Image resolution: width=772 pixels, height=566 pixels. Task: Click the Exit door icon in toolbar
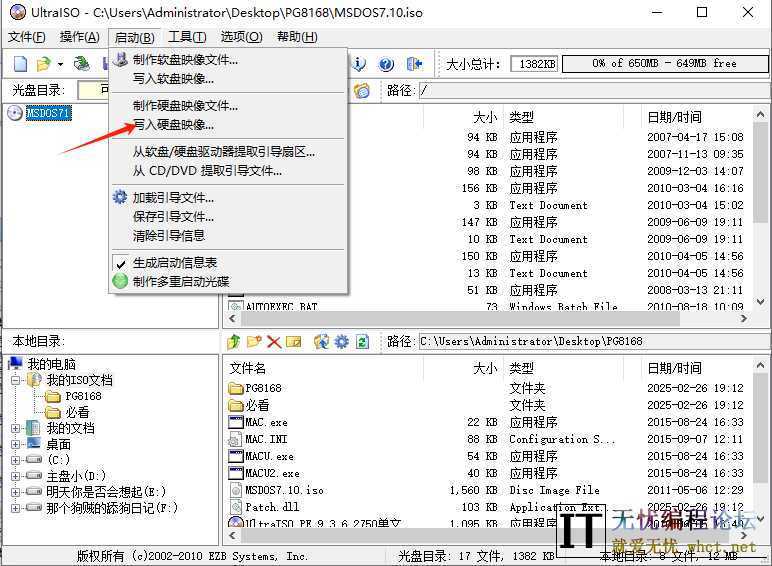(x=415, y=64)
